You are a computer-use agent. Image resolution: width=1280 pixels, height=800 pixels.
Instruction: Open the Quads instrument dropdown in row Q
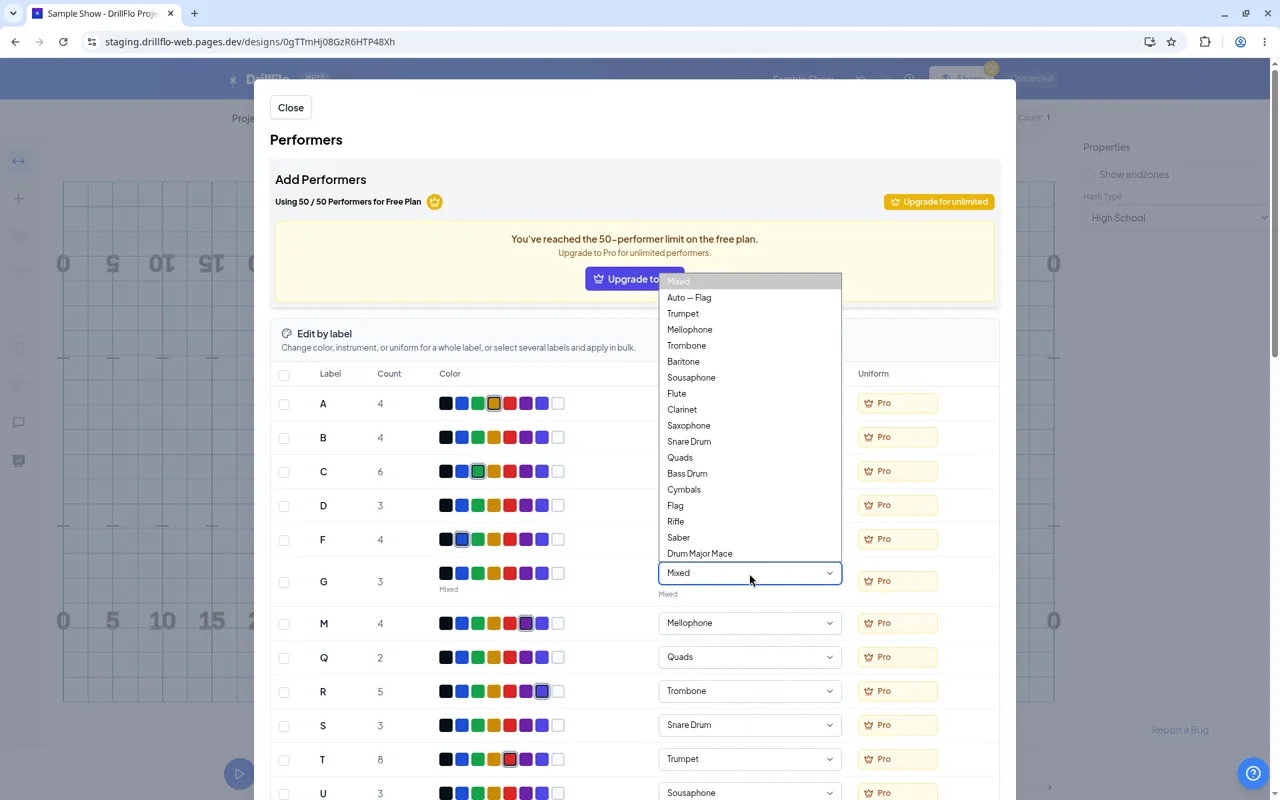tap(750, 657)
